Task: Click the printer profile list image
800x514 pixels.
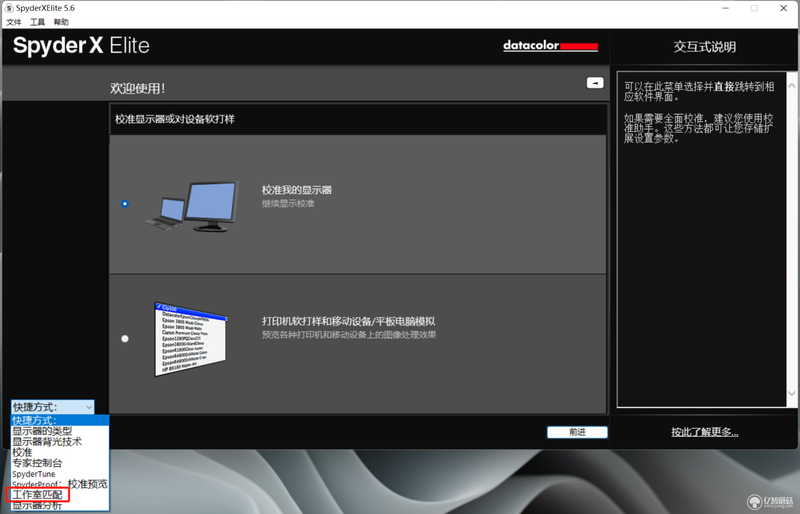Action: (191, 339)
